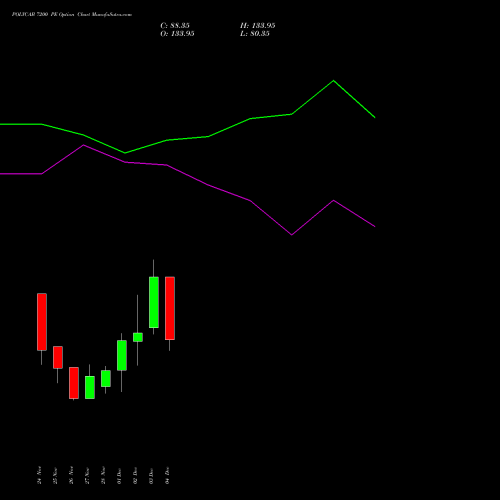500x500 pixels.
Task: Select the red candlestick for 26 Nov
Action: 74,383
